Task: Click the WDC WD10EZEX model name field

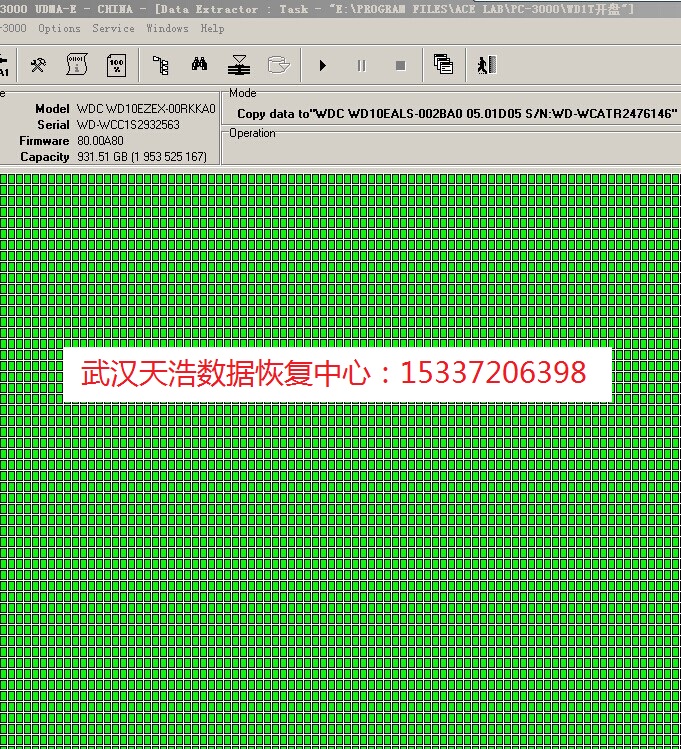Action: click(145, 108)
